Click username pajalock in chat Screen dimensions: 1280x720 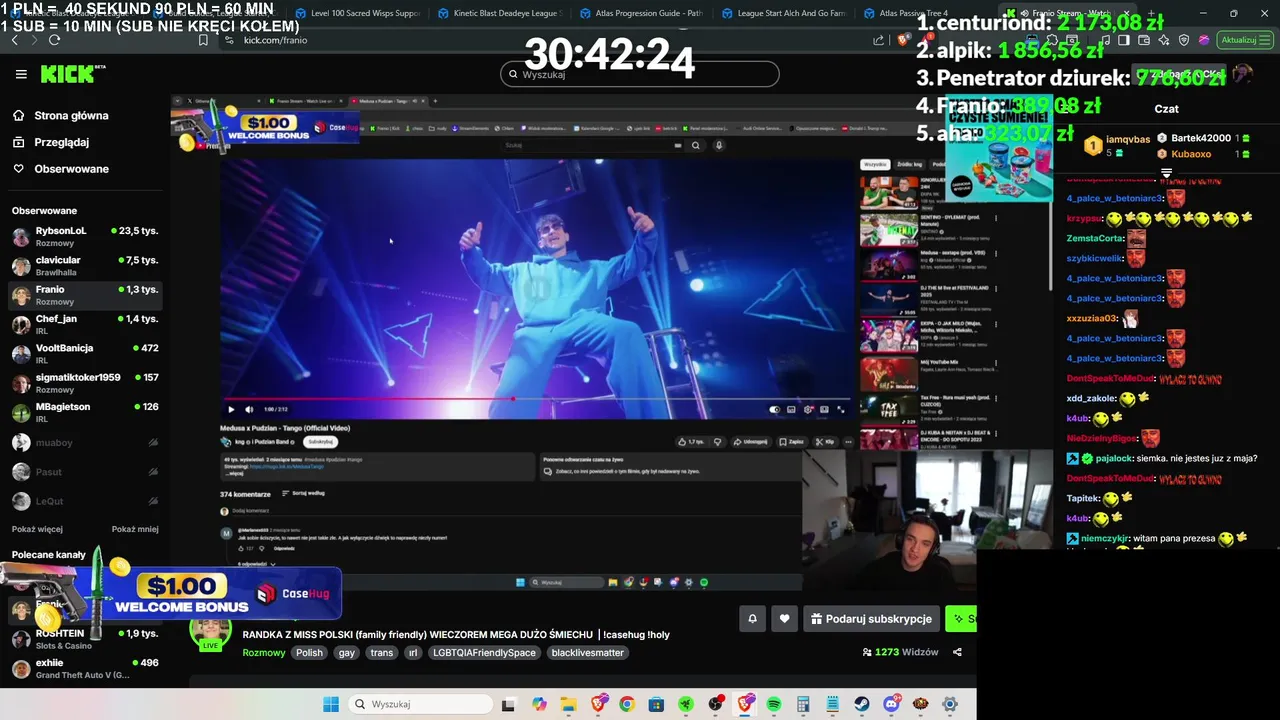pyautogui.click(x=1114, y=458)
